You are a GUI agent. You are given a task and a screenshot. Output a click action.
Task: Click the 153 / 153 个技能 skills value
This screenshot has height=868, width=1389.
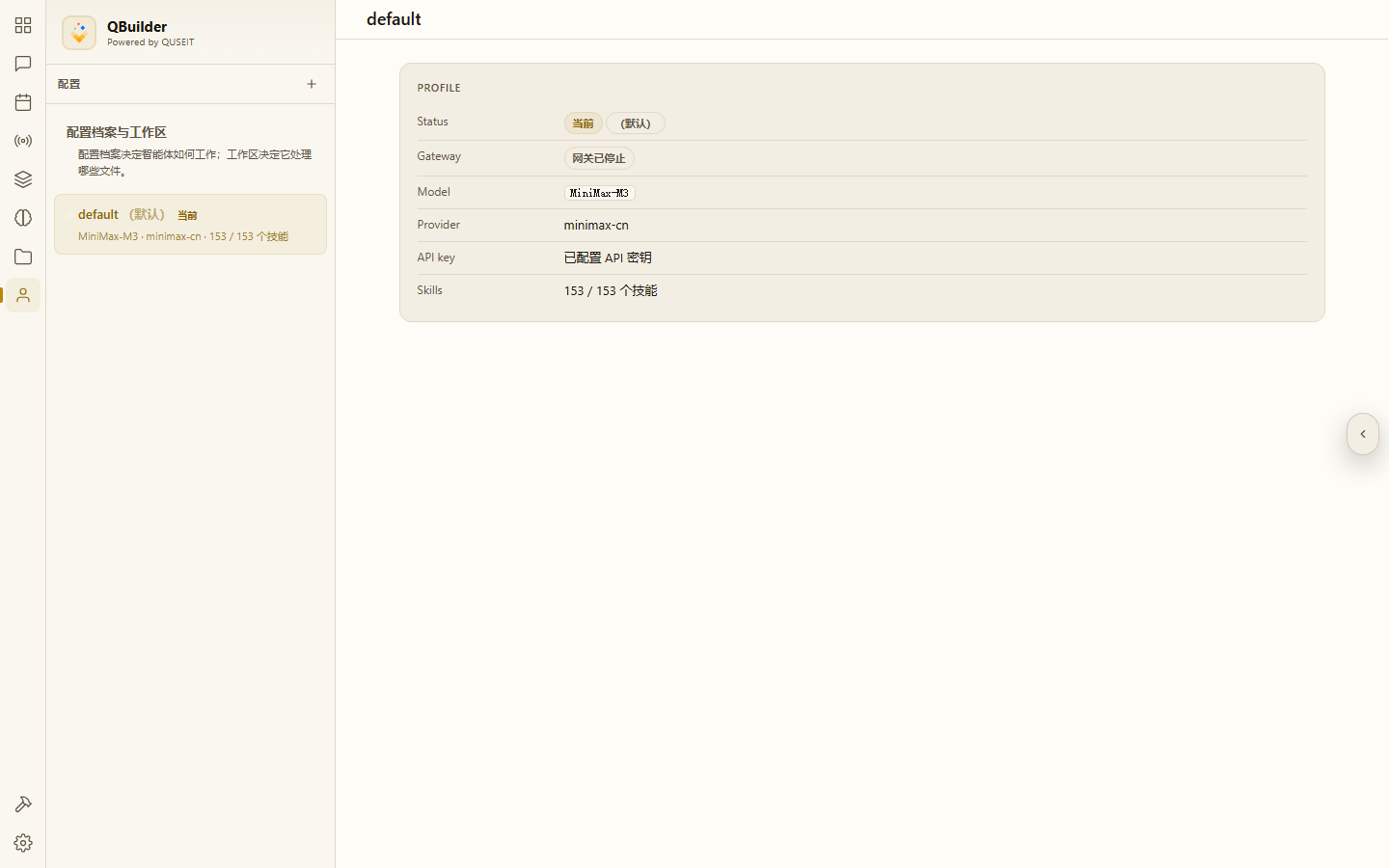tap(611, 290)
